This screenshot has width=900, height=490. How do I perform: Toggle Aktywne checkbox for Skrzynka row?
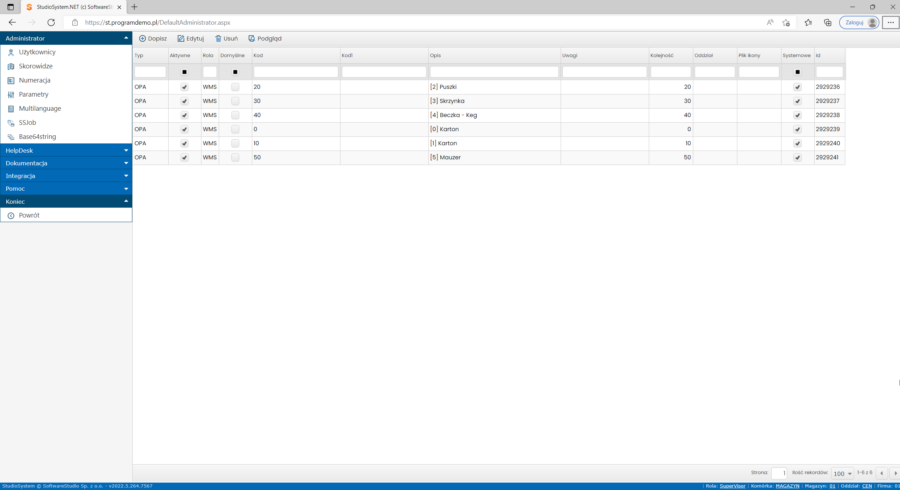tap(184, 101)
